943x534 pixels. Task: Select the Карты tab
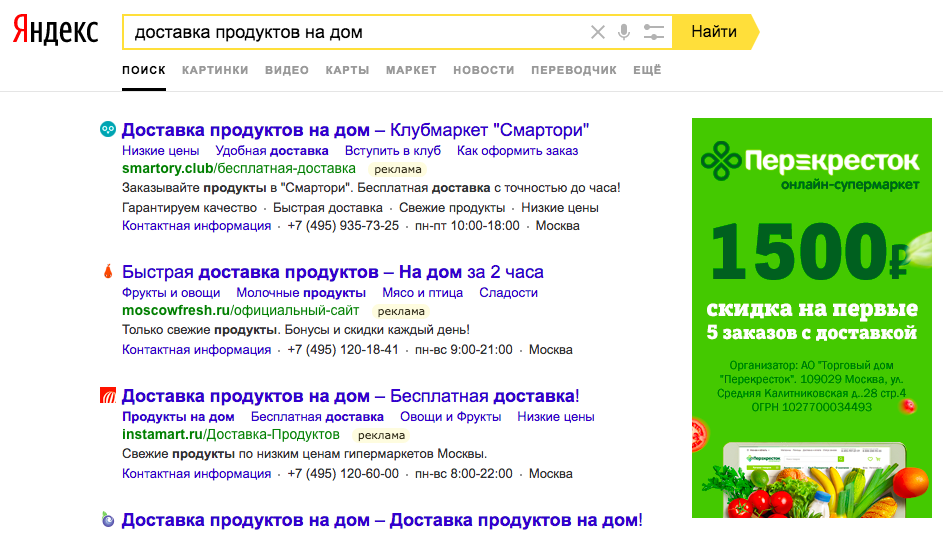(x=347, y=70)
